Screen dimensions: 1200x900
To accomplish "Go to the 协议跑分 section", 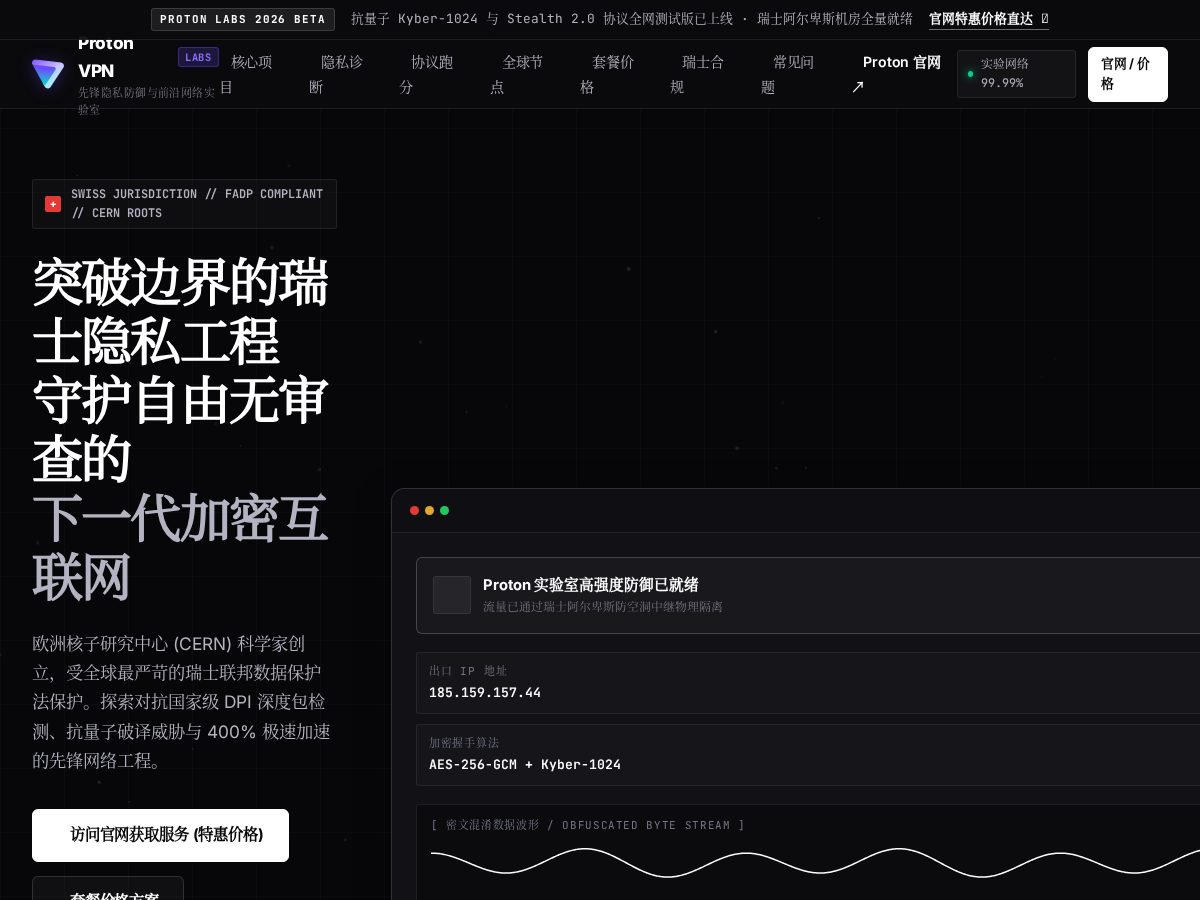I will 427,74.
